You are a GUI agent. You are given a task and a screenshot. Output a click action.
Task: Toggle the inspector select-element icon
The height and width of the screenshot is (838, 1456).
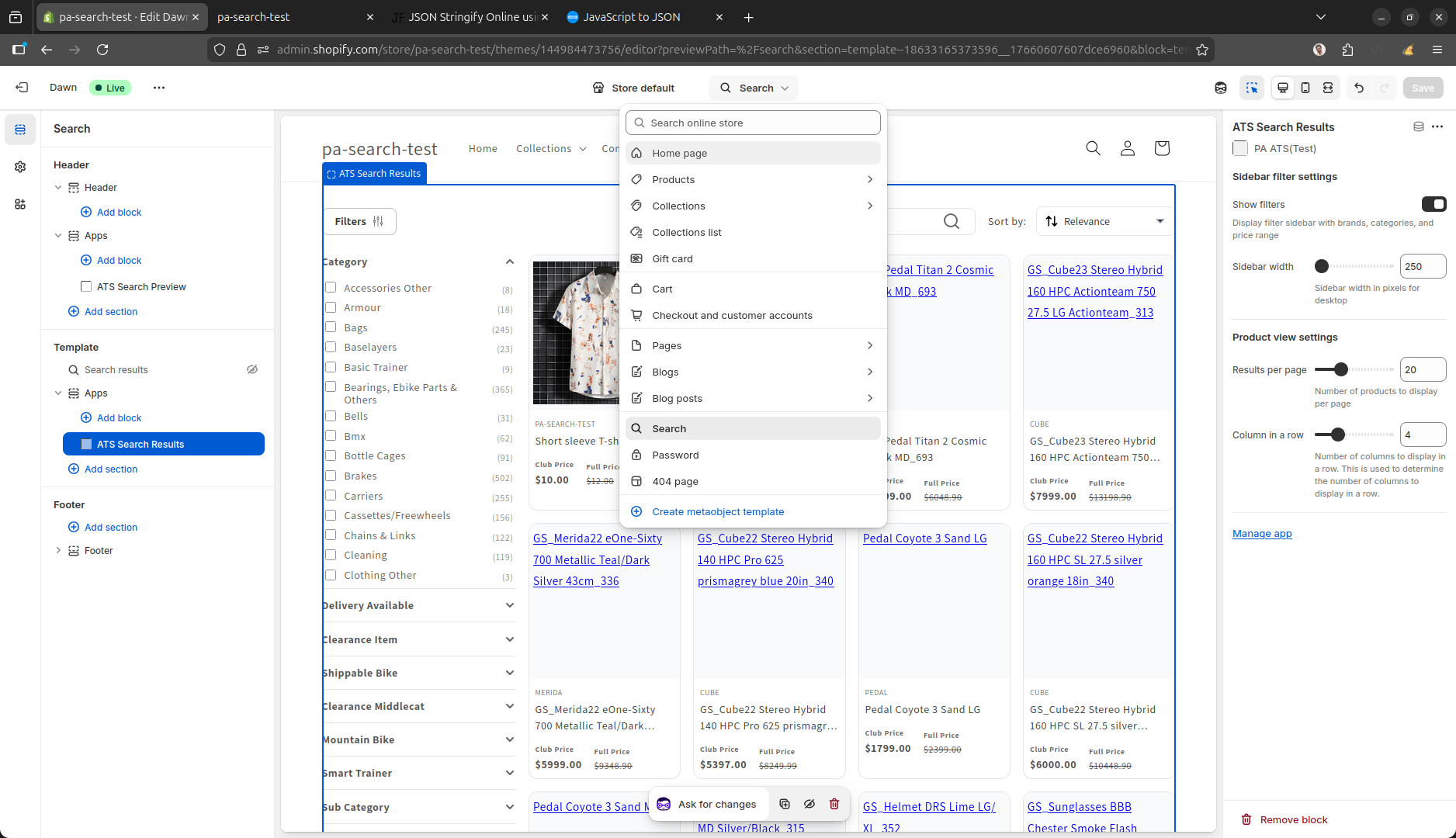pyautogui.click(x=1252, y=88)
